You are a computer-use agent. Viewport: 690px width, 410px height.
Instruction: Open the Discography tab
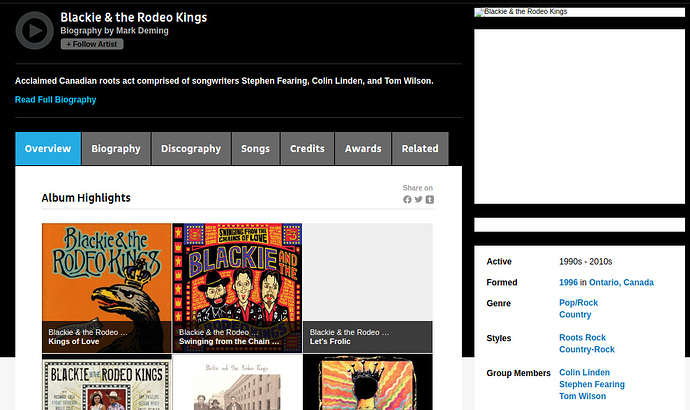point(191,149)
